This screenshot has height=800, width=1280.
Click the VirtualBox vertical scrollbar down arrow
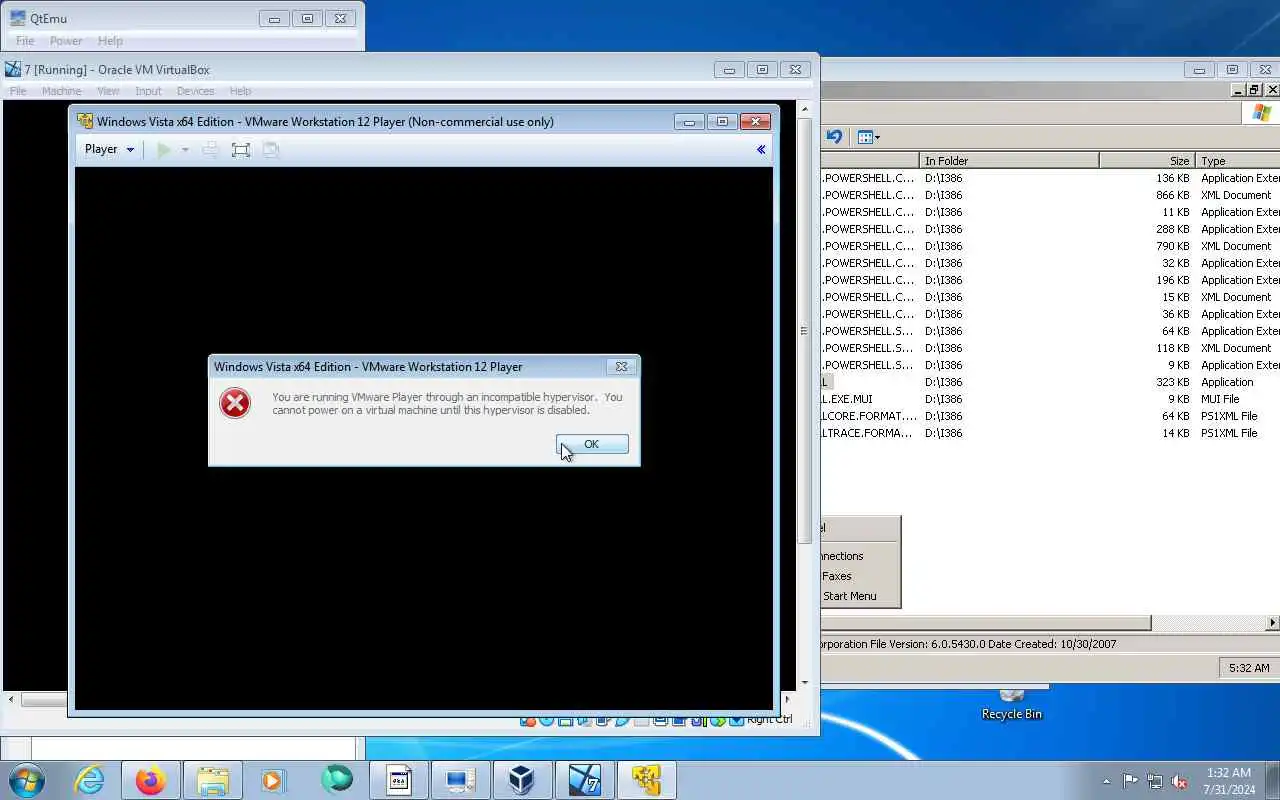805,683
